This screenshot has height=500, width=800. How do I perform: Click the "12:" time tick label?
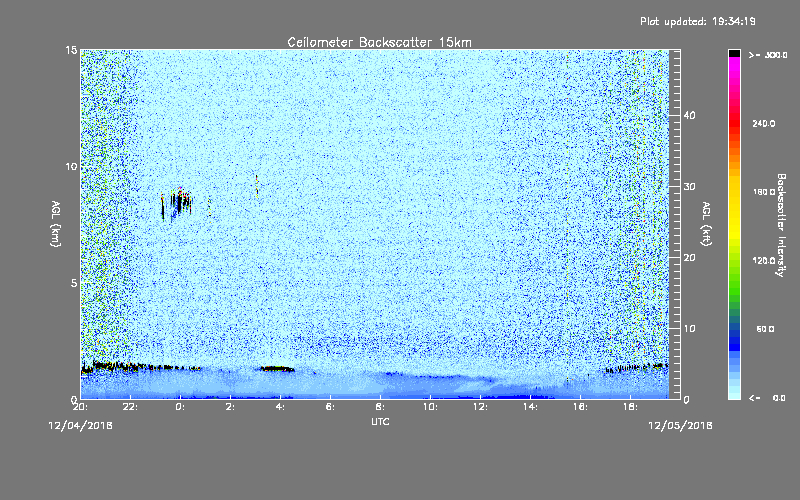tap(480, 407)
